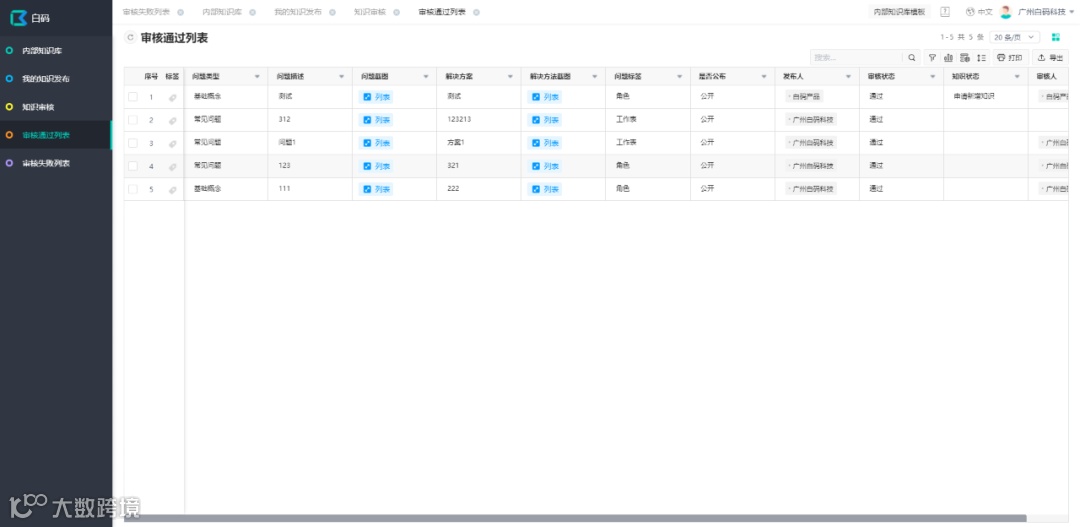Open 内部知识库 in the sidebar

(56, 51)
